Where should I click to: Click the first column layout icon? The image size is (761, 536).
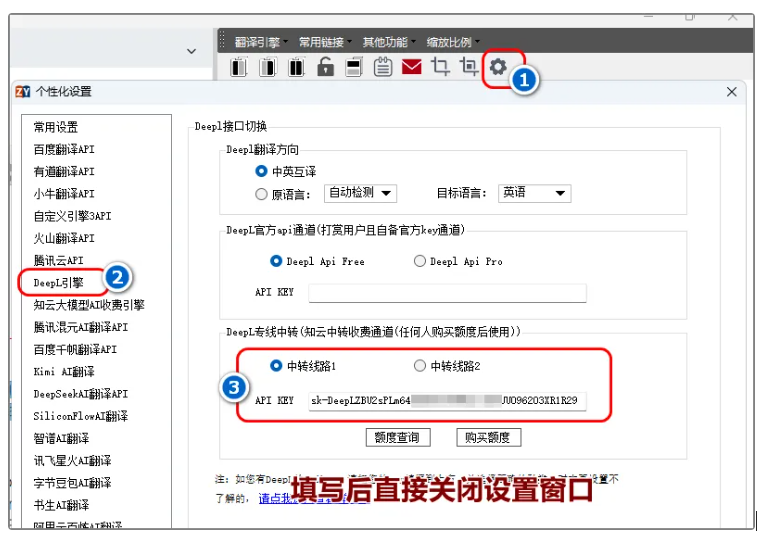pos(238,68)
